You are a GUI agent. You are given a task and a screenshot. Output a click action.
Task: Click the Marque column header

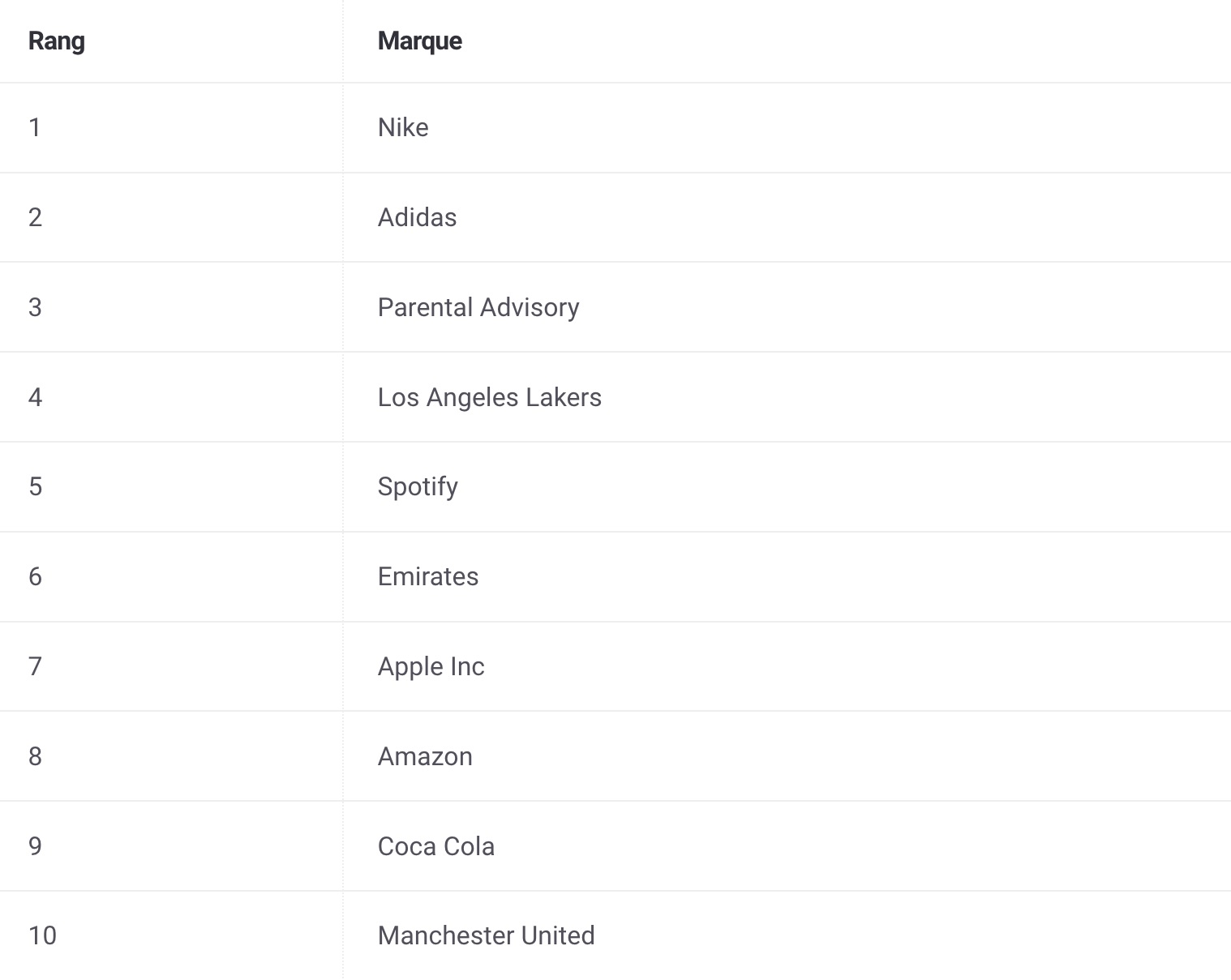(x=420, y=41)
